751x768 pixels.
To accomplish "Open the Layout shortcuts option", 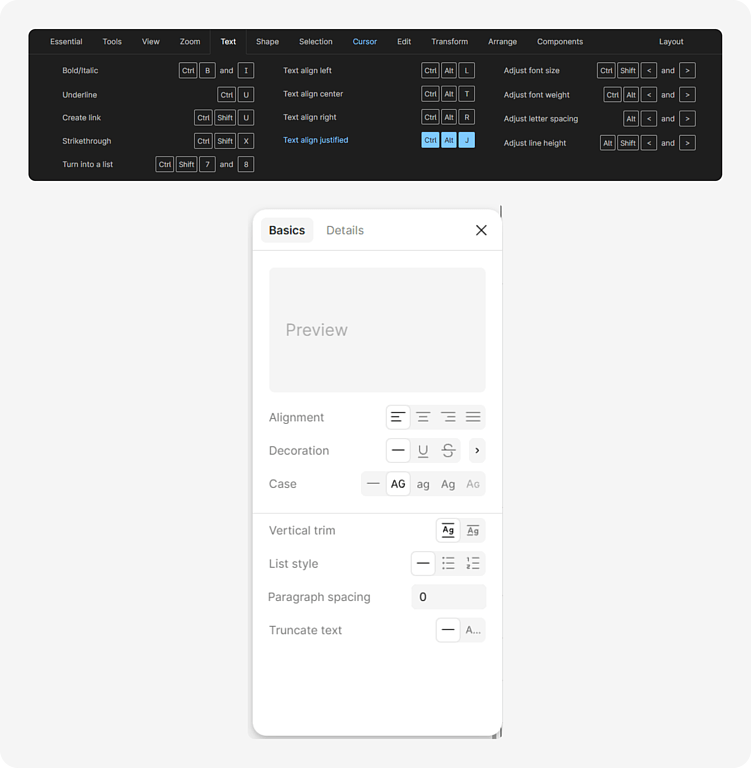I will [x=671, y=42].
